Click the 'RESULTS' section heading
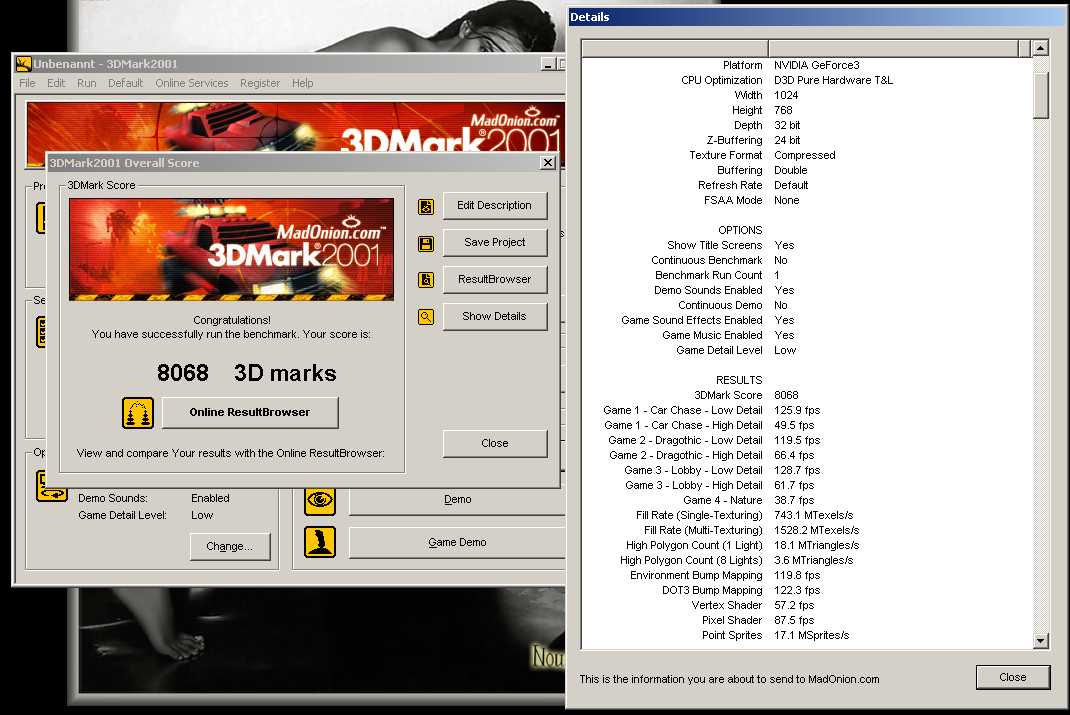This screenshot has width=1070, height=715. tap(739, 380)
